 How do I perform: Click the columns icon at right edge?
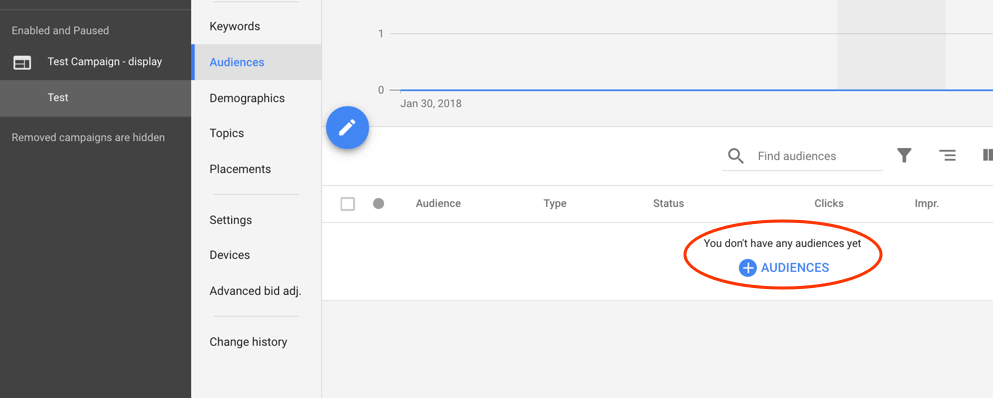point(987,155)
